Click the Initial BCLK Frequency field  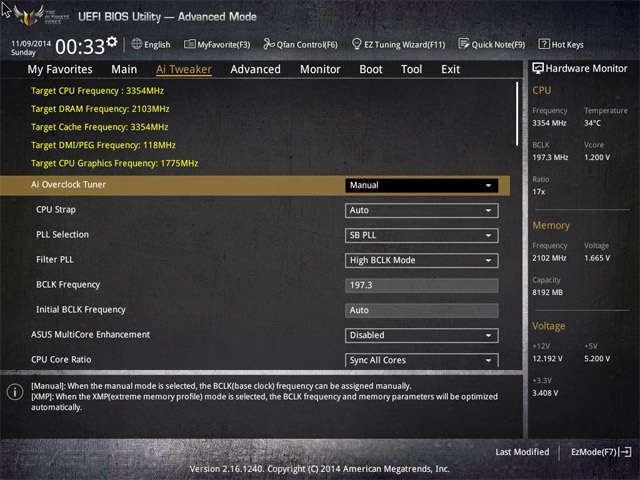422,310
